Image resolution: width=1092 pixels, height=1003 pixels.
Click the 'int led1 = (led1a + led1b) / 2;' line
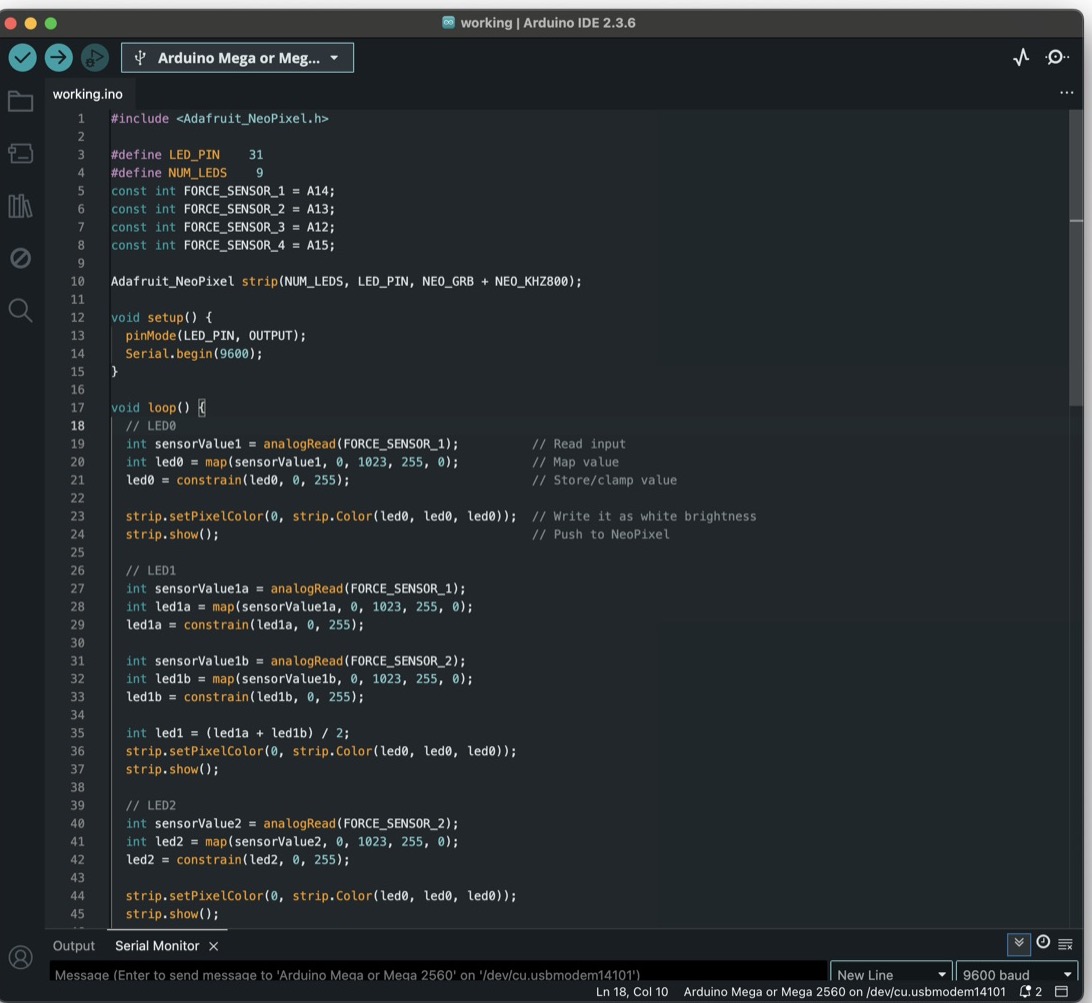pyautogui.click(x=237, y=733)
